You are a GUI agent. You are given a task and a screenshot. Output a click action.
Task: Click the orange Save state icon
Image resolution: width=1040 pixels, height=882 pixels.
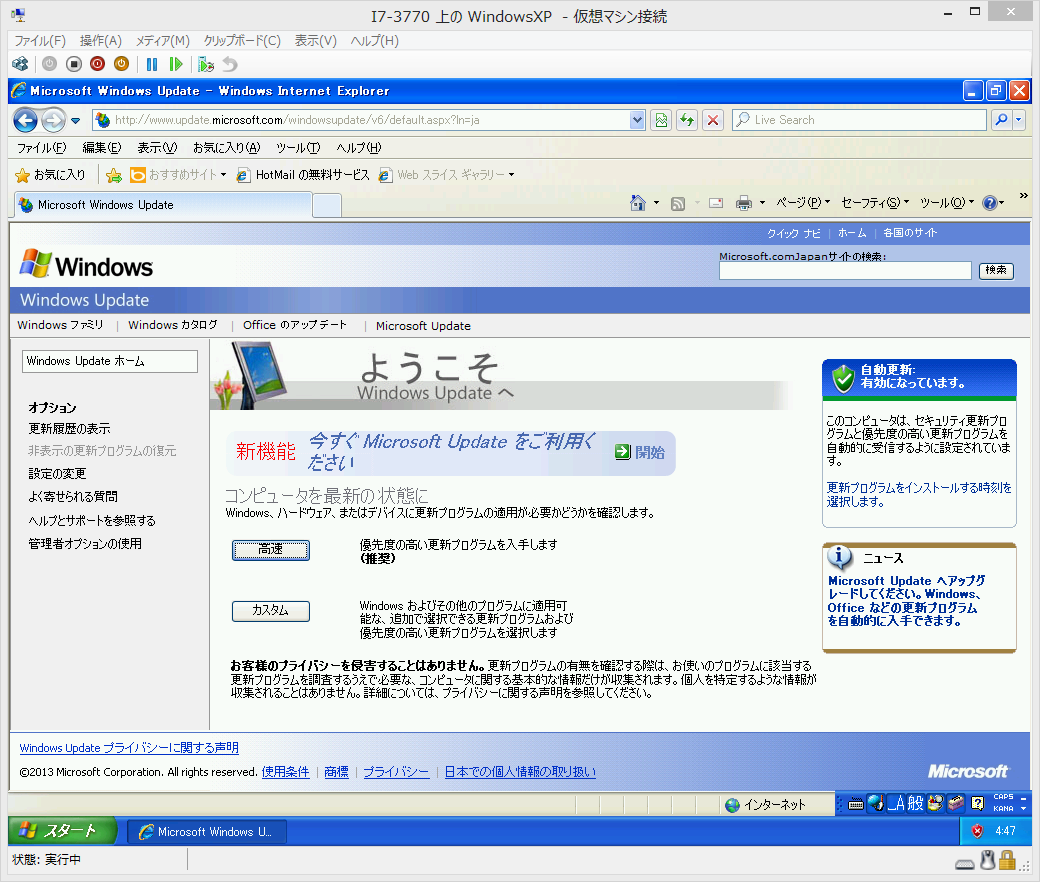[x=121, y=64]
